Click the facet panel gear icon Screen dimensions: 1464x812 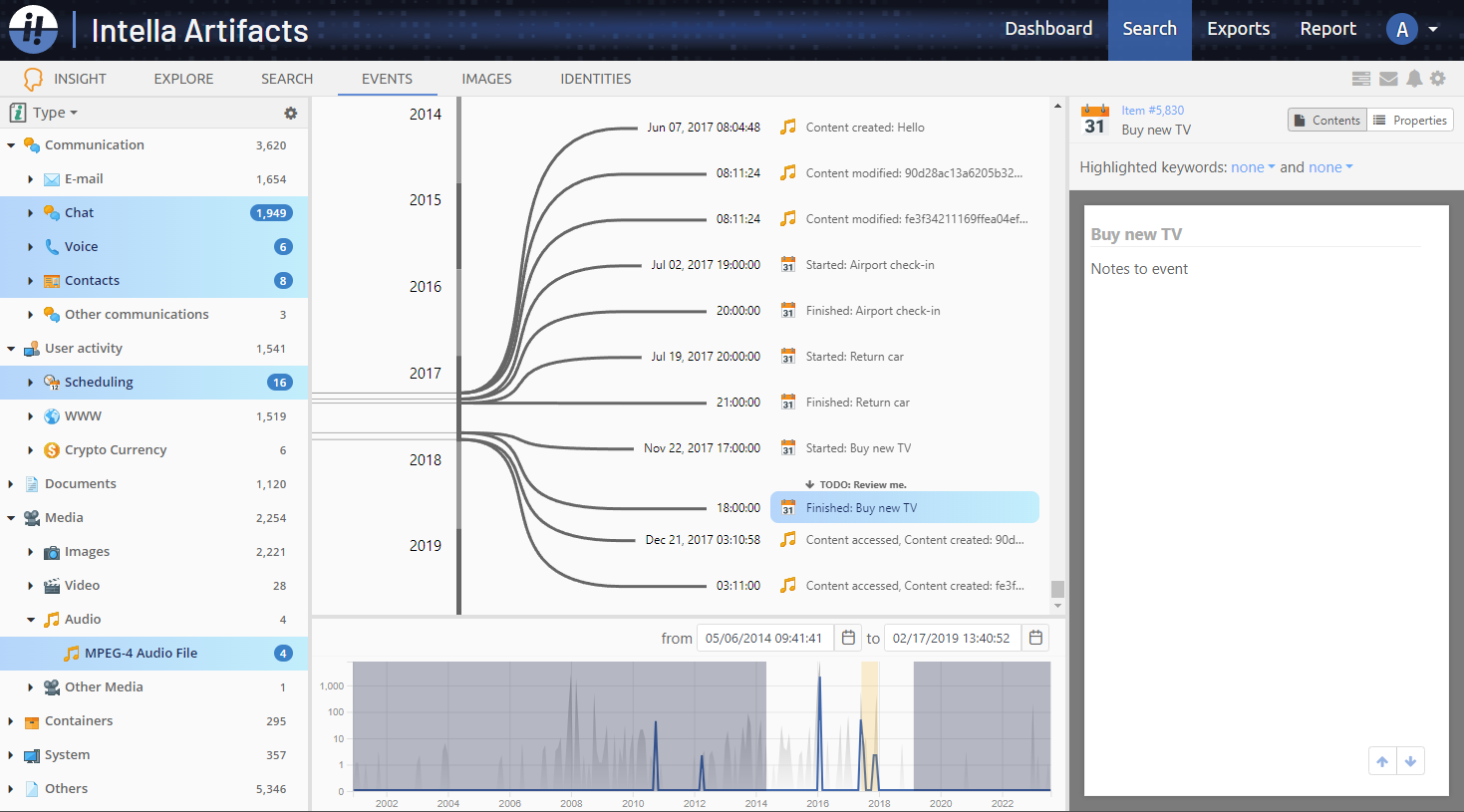[290, 114]
